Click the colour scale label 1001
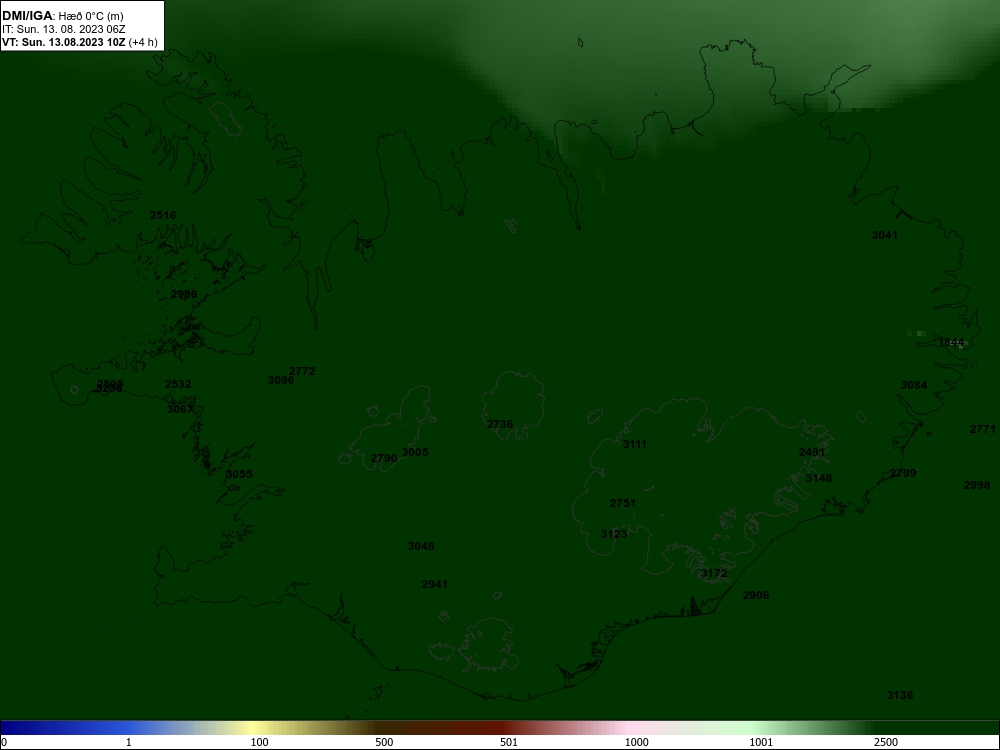 pos(761,742)
